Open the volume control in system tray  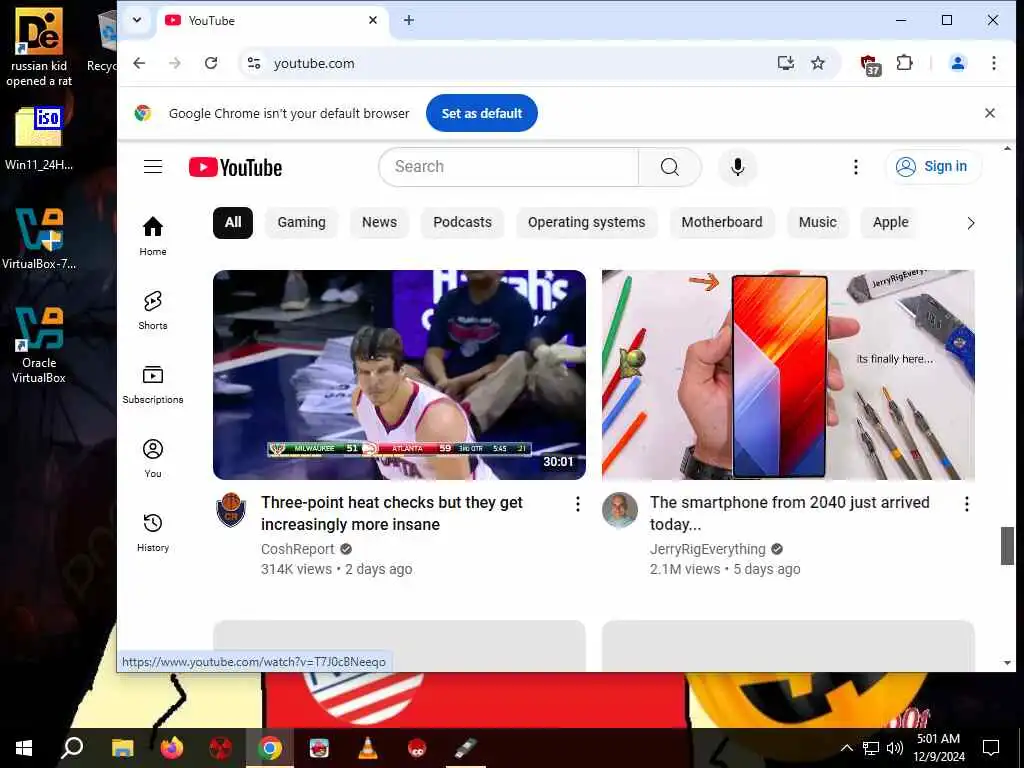[x=895, y=748]
